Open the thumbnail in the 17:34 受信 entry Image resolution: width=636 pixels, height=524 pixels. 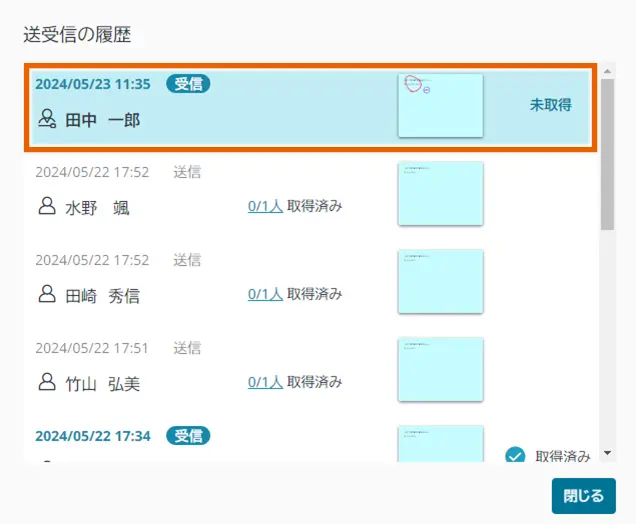pyautogui.click(x=440, y=444)
